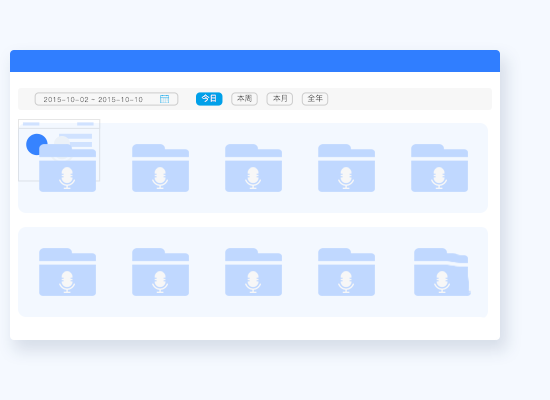Open second recording folder in top row
The width and height of the screenshot is (550, 400).
pos(160,168)
